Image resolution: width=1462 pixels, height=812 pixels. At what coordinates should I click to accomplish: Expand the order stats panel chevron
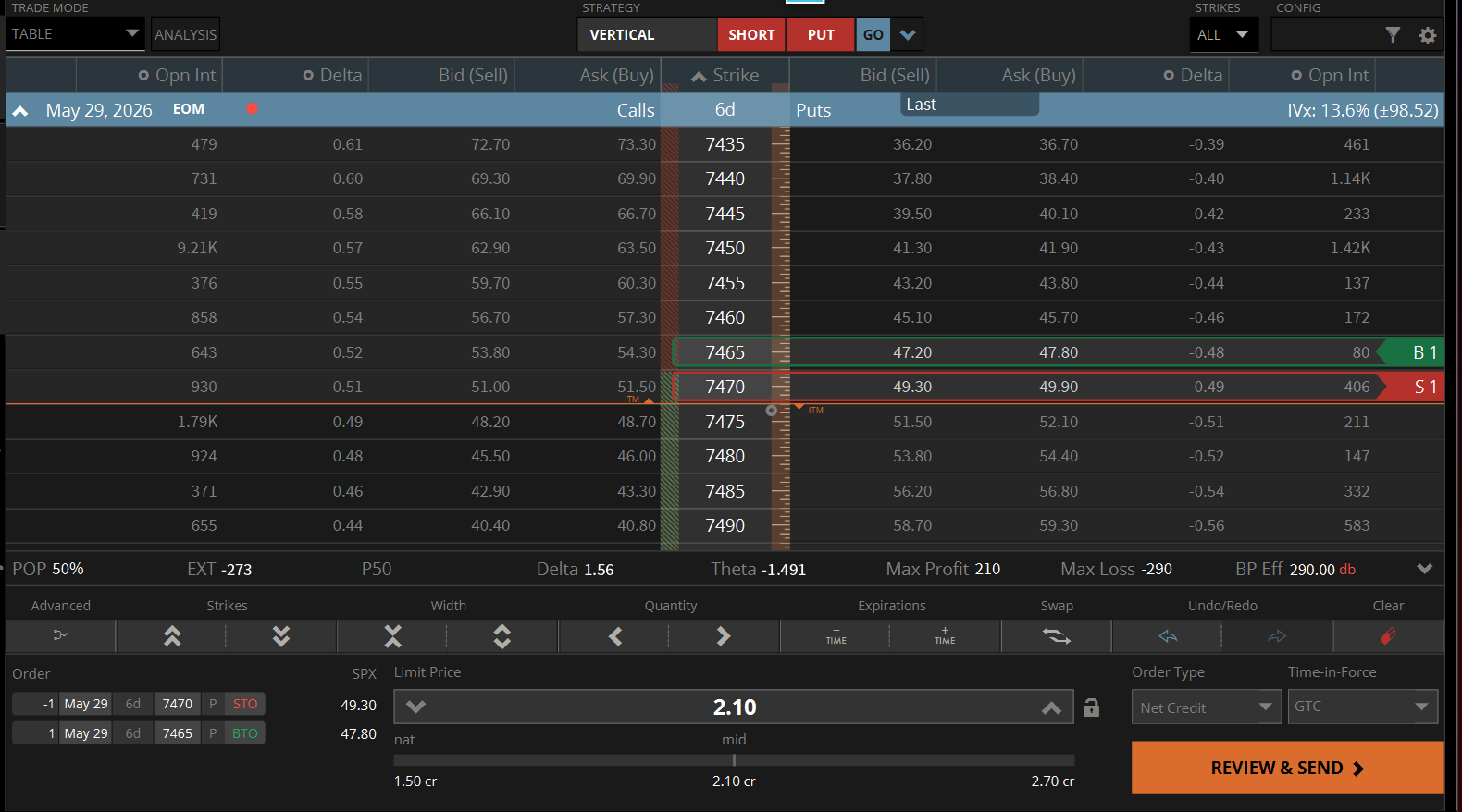(x=1425, y=569)
